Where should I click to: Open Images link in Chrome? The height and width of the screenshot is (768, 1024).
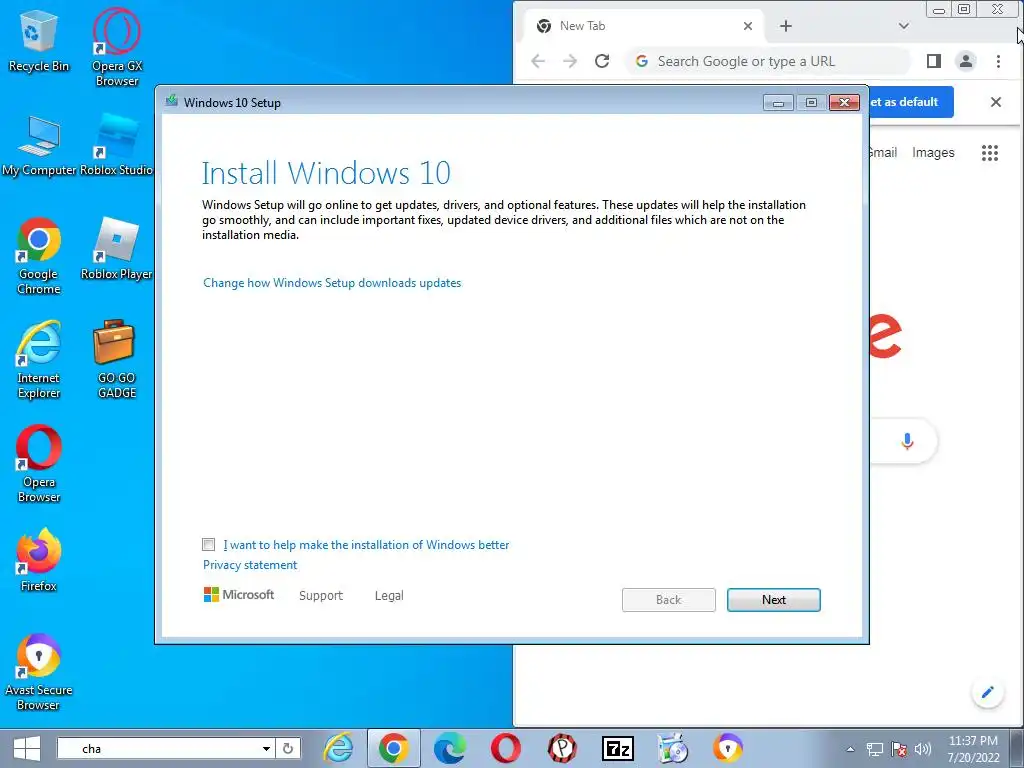click(933, 152)
